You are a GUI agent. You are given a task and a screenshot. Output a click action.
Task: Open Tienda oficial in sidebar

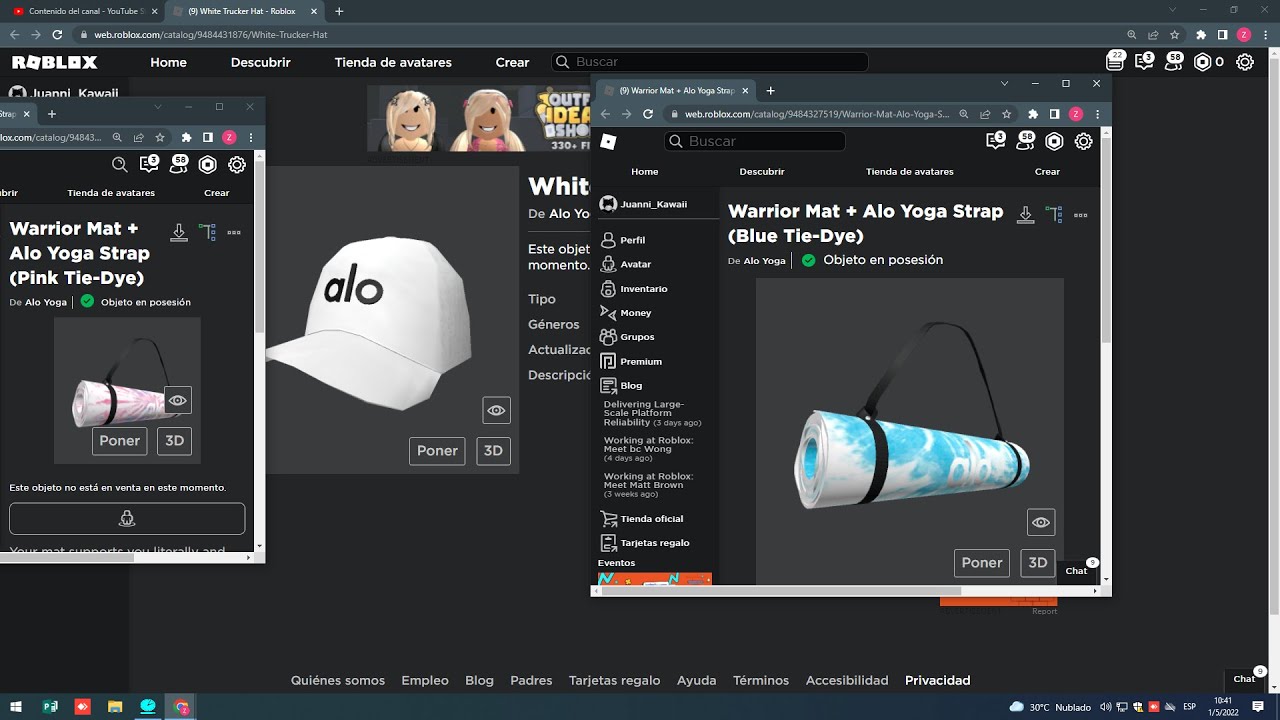pos(641,519)
